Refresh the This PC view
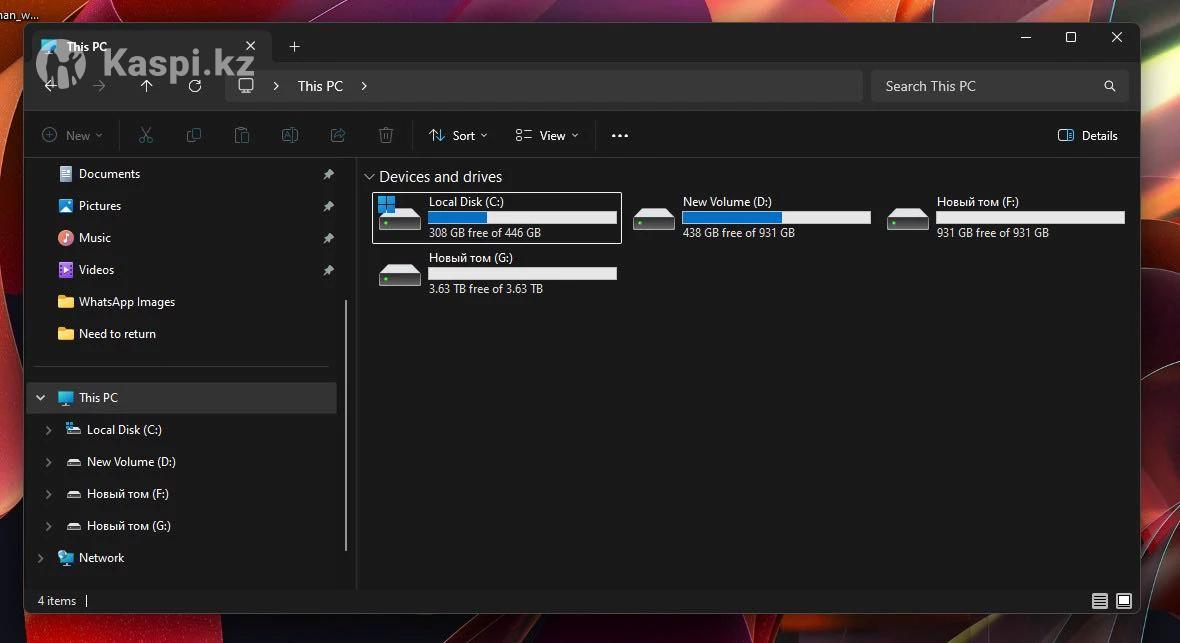Viewport: 1180px width, 643px height. [195, 86]
